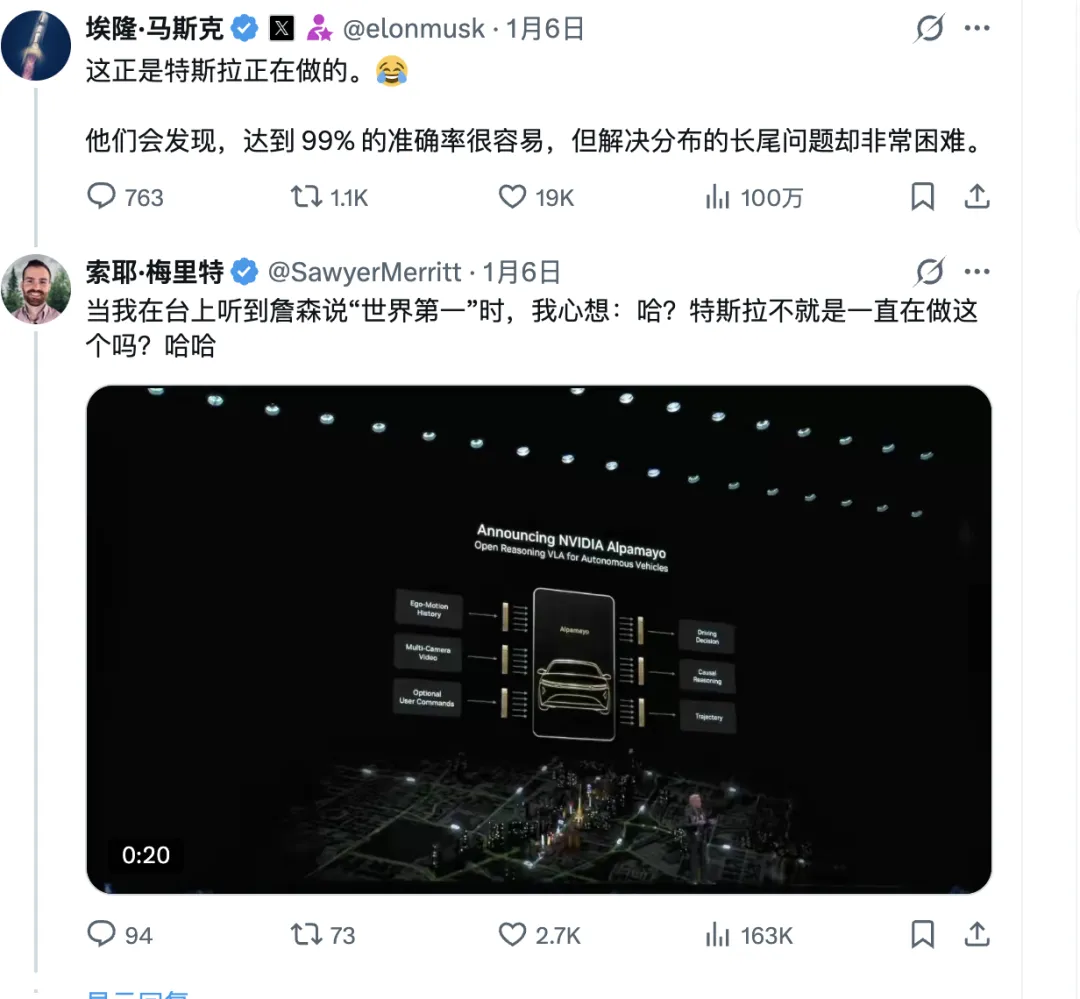Reply to Elon Musk's tweet

(101, 196)
